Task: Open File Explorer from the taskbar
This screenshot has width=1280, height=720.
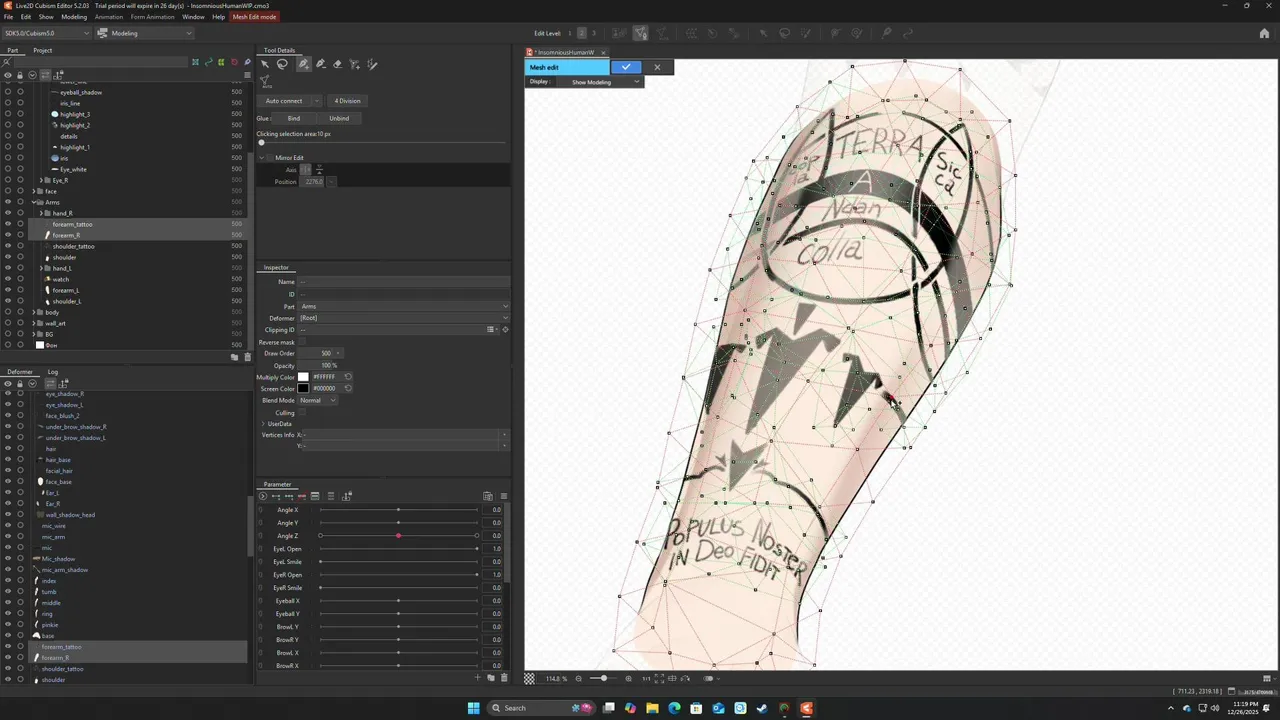Action: 652,708
